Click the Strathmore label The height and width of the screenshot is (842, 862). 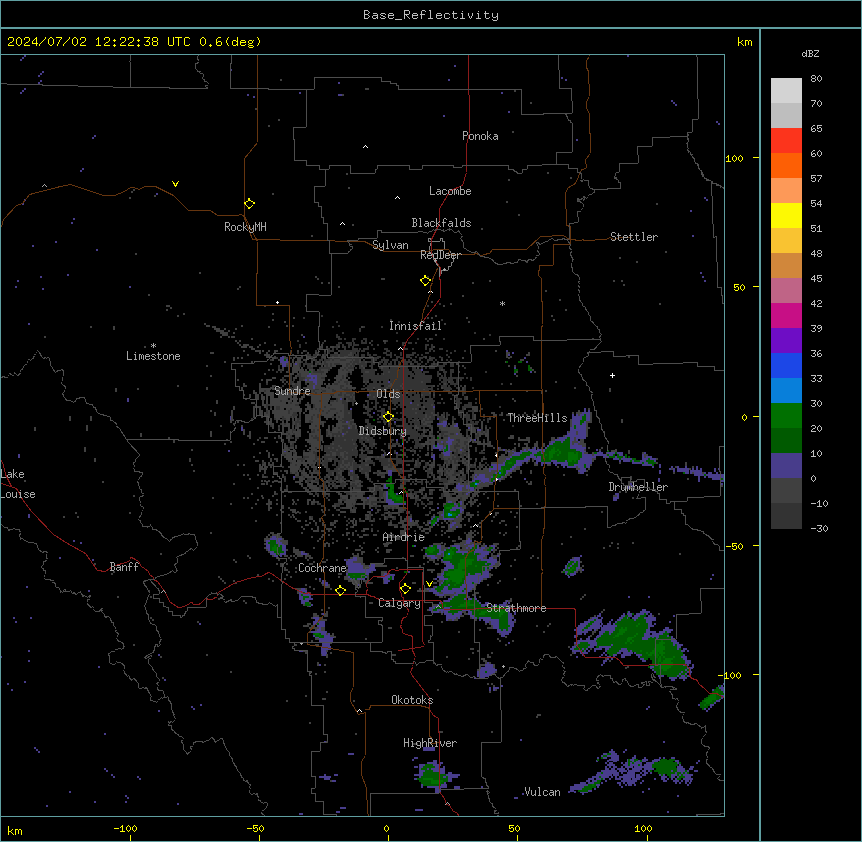point(516,608)
